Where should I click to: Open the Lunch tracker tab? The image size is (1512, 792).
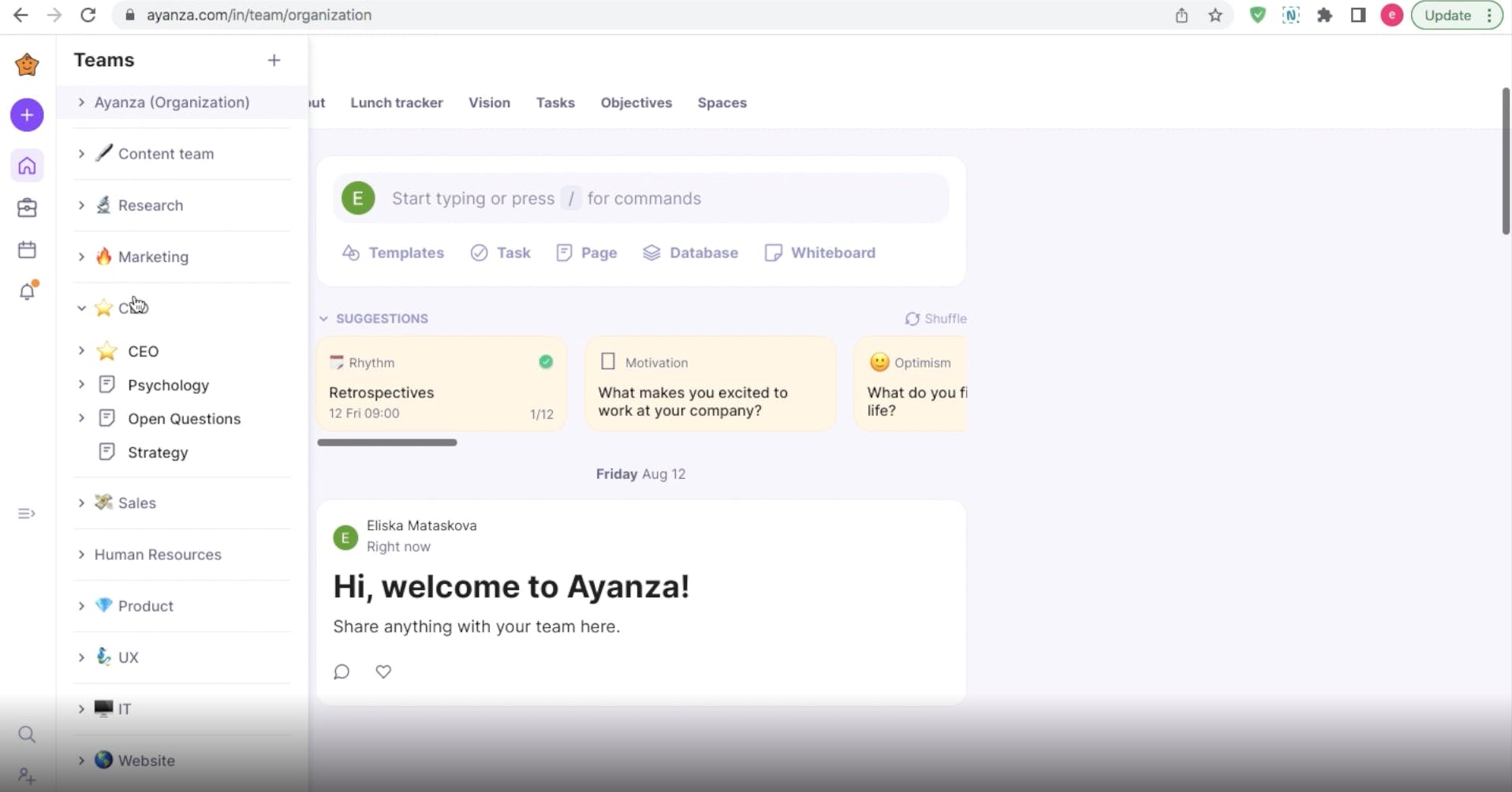[x=396, y=103]
